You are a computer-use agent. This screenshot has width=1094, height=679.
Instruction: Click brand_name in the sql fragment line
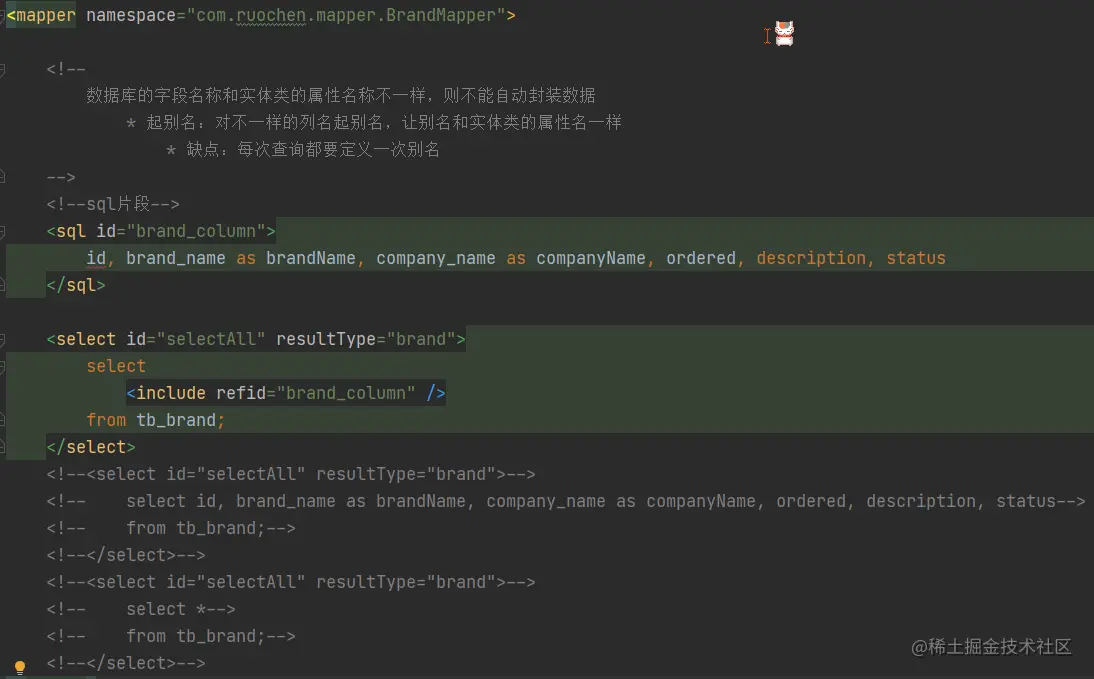(176, 258)
